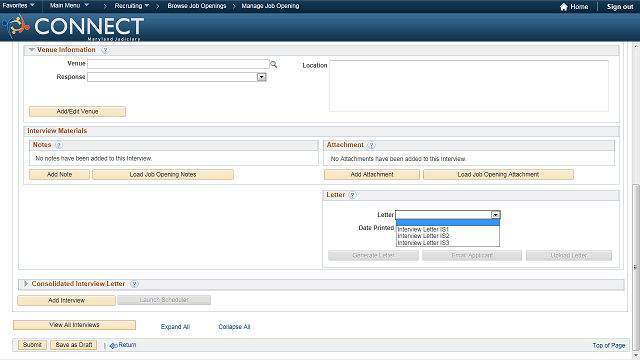Open help icon next to Attachment
This screenshot has width=640, height=360.
pyautogui.click(x=371, y=145)
